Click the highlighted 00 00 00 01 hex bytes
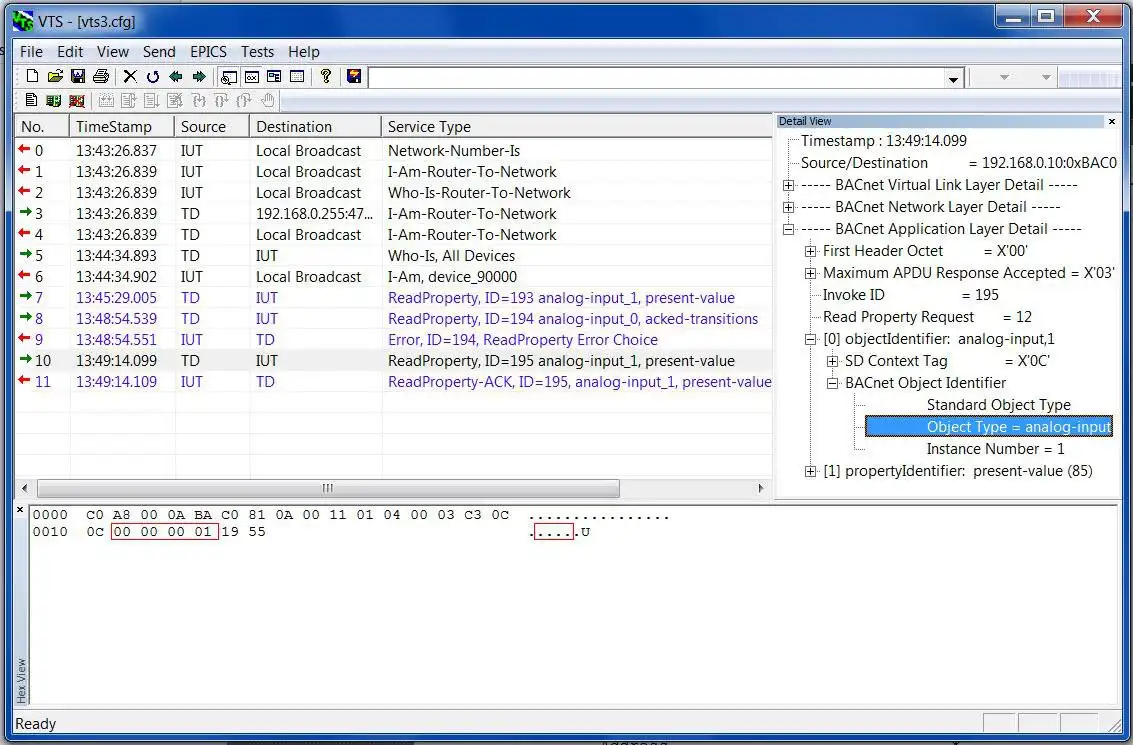1133x745 pixels. coord(165,532)
